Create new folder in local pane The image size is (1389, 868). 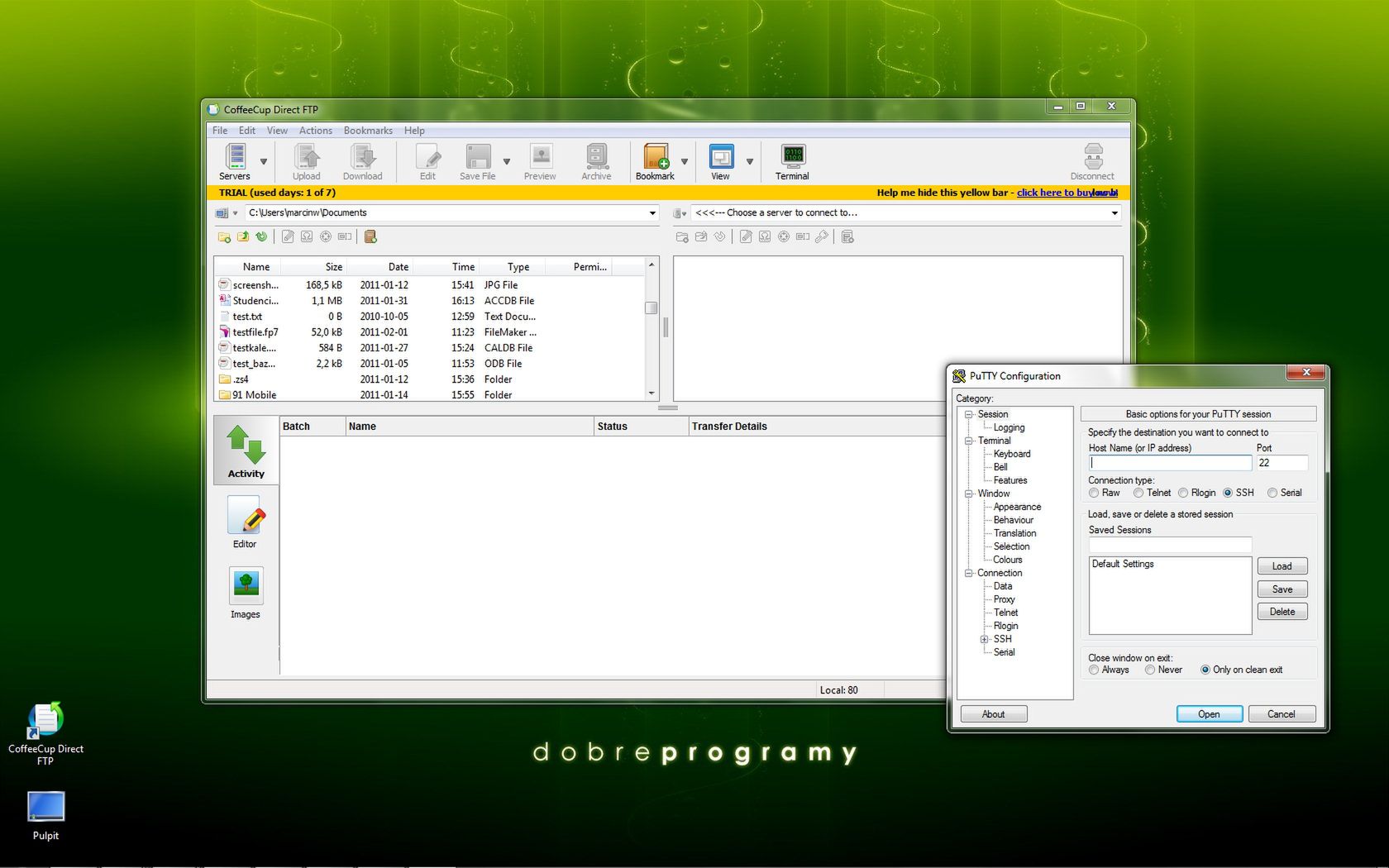[x=224, y=237]
